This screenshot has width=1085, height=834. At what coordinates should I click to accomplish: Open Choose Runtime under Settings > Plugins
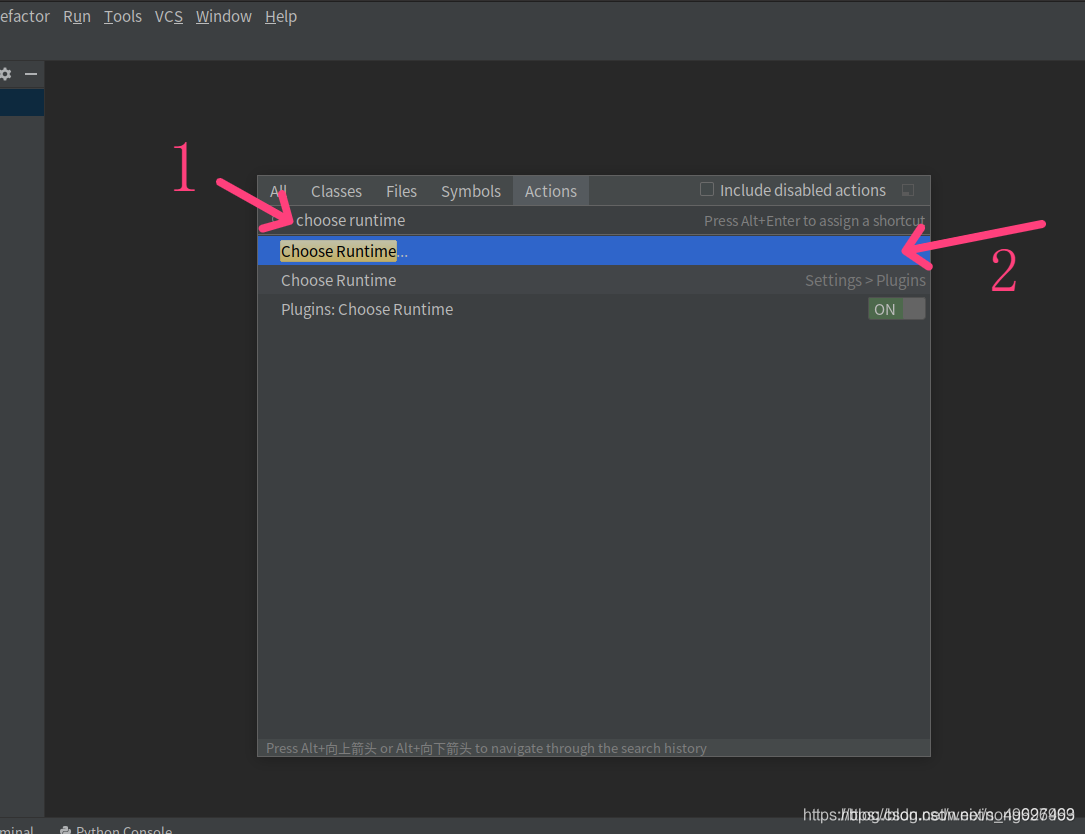[594, 280]
